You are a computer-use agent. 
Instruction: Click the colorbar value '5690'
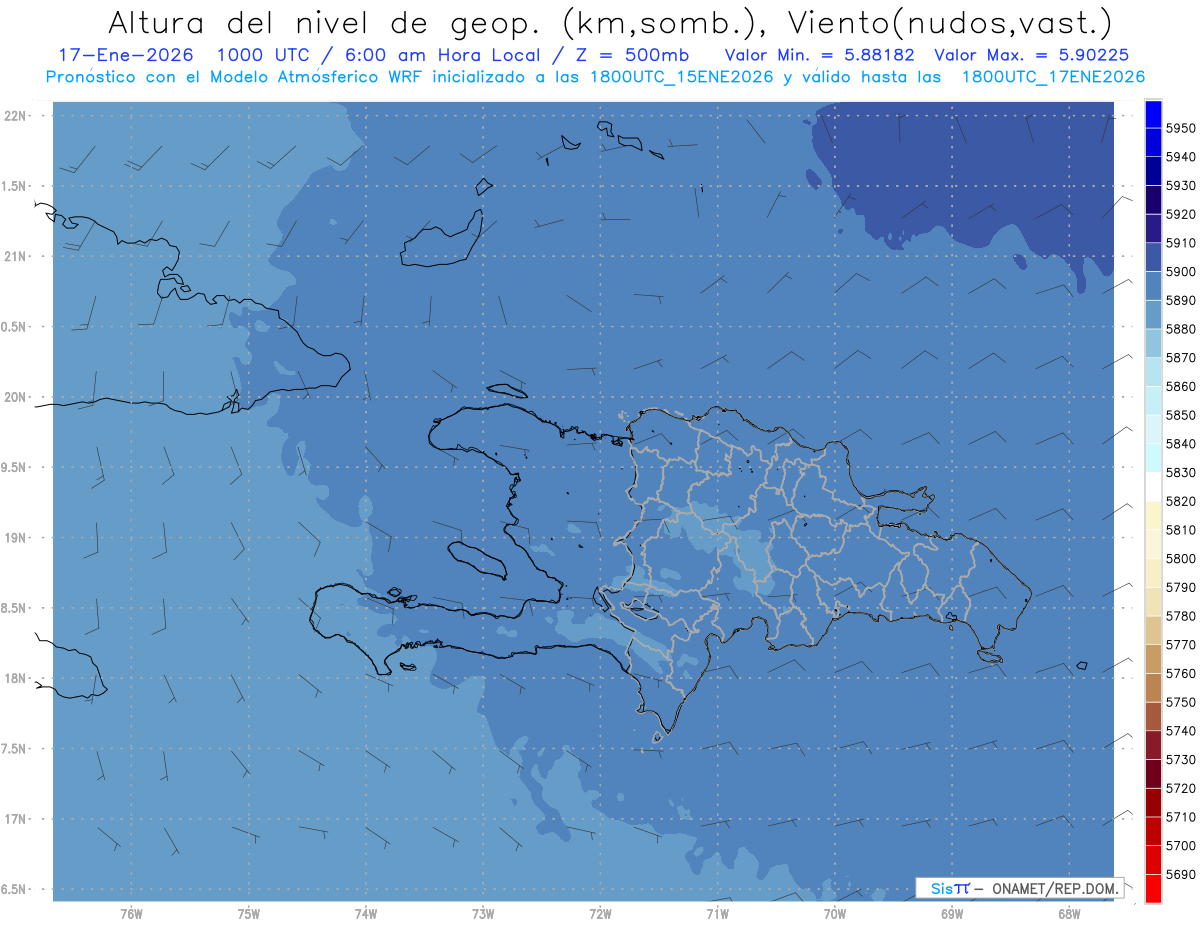[1180, 874]
